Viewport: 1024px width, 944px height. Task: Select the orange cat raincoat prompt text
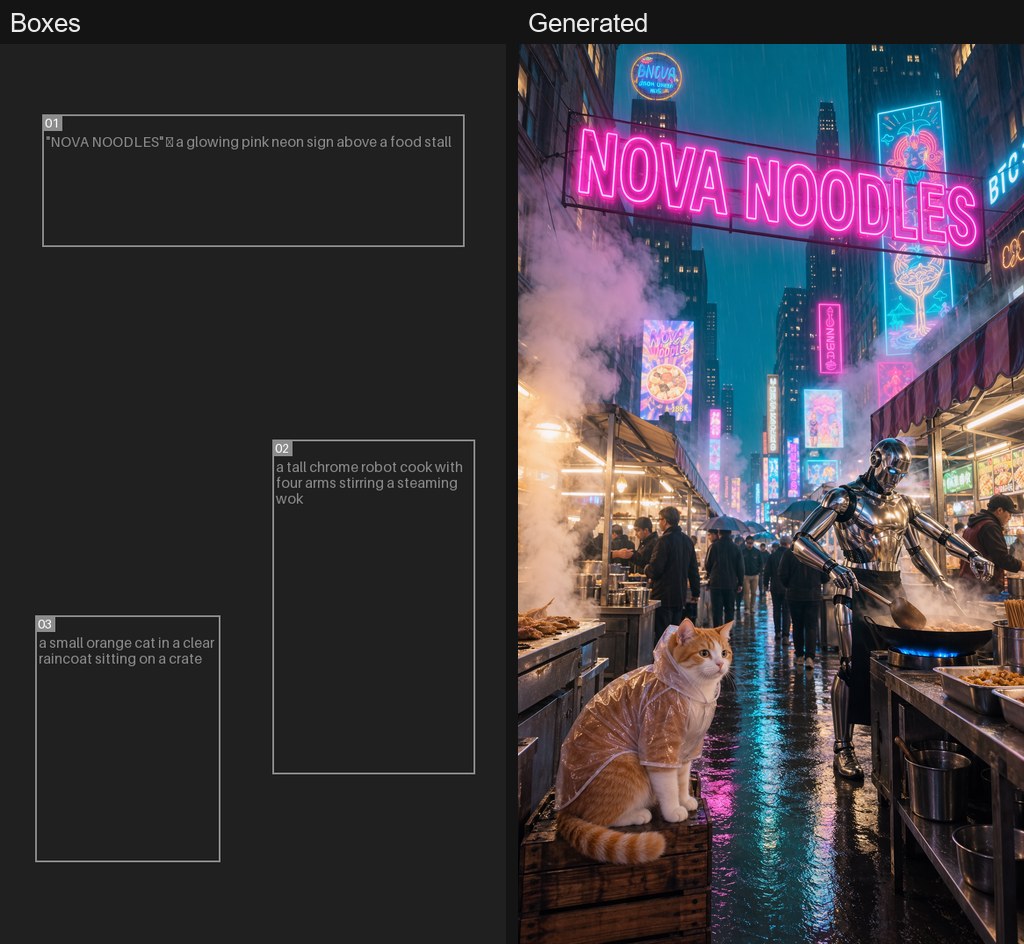coord(127,651)
